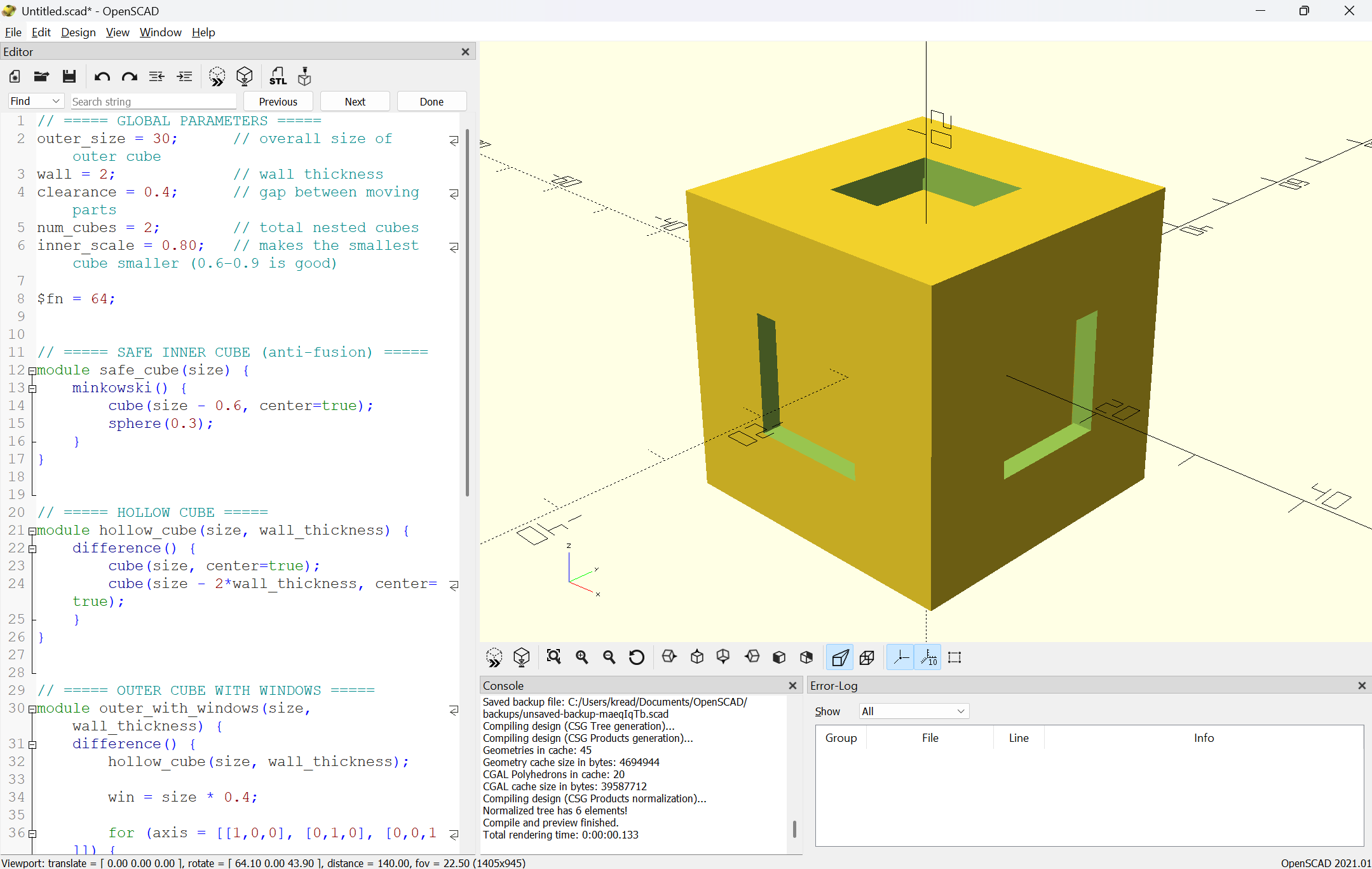This screenshot has height=869, width=1372.
Task: Save the current SCAD file
Action: point(69,76)
